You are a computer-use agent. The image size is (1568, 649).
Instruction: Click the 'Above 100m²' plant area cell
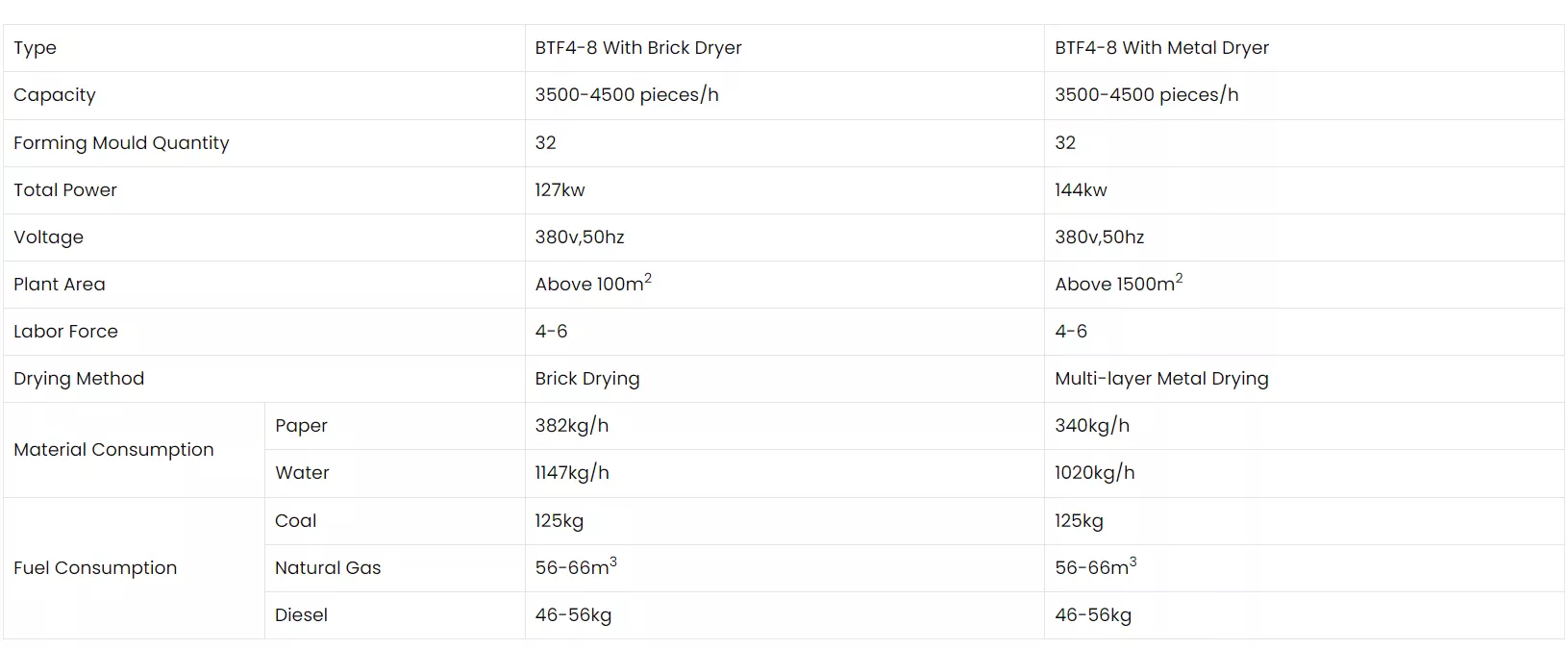pos(593,284)
